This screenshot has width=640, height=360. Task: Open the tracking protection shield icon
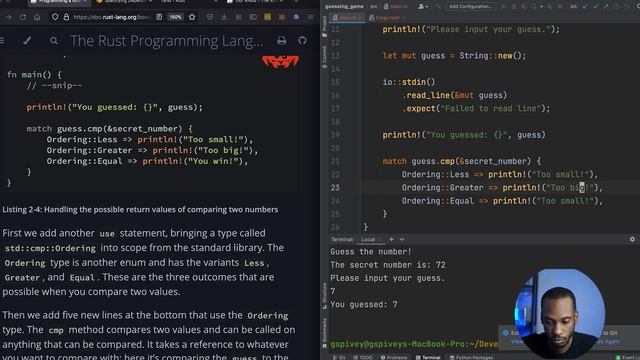click(55, 17)
